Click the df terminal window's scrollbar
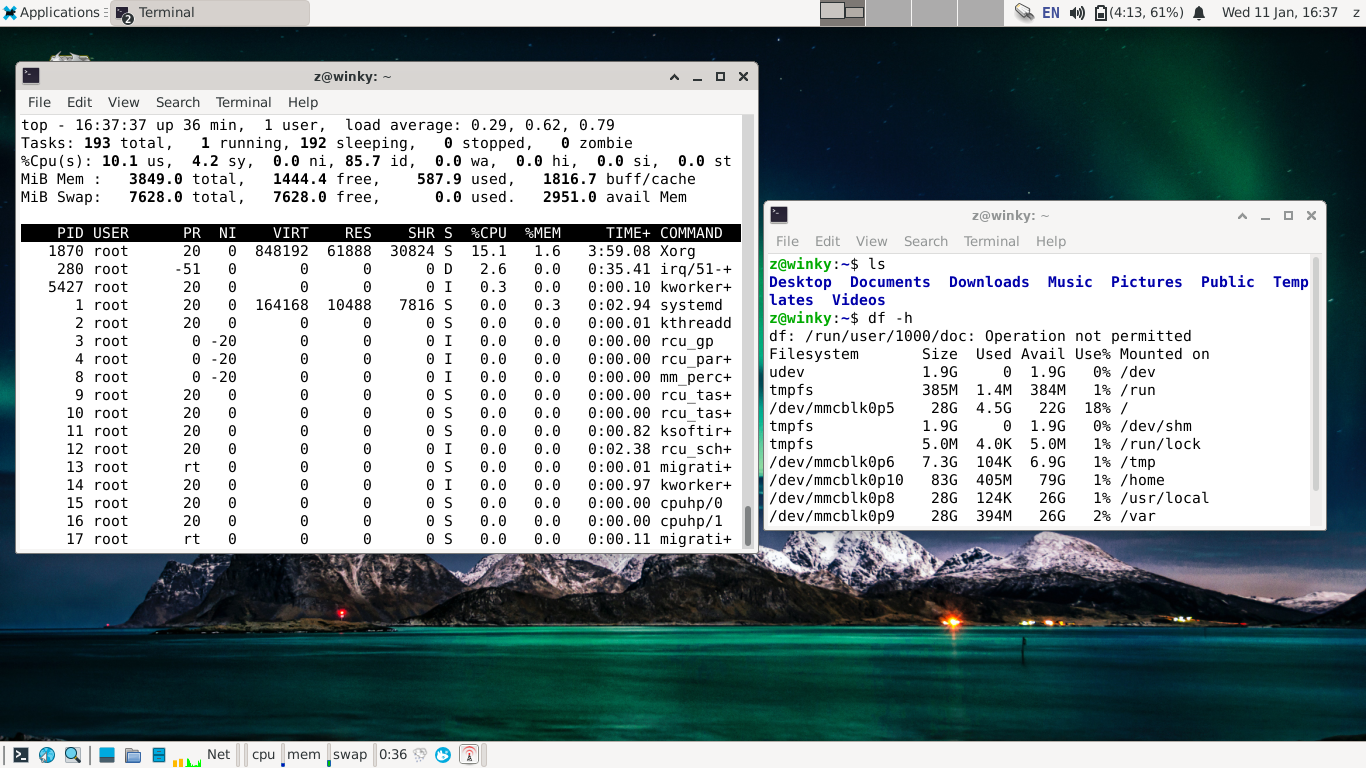The width and height of the screenshot is (1366, 768). tap(1315, 374)
